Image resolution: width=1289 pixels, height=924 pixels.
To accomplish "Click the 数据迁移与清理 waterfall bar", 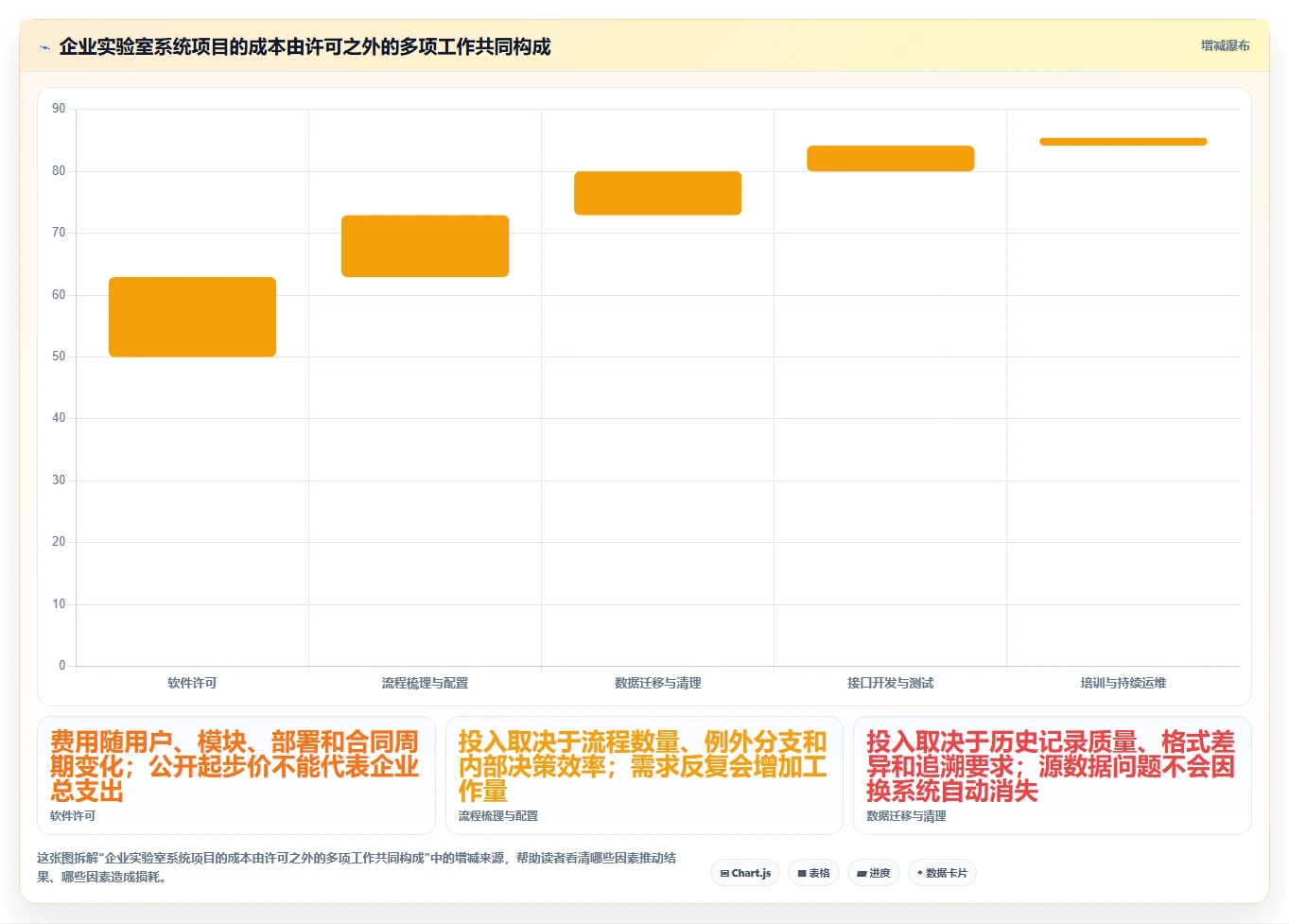I will [657, 193].
